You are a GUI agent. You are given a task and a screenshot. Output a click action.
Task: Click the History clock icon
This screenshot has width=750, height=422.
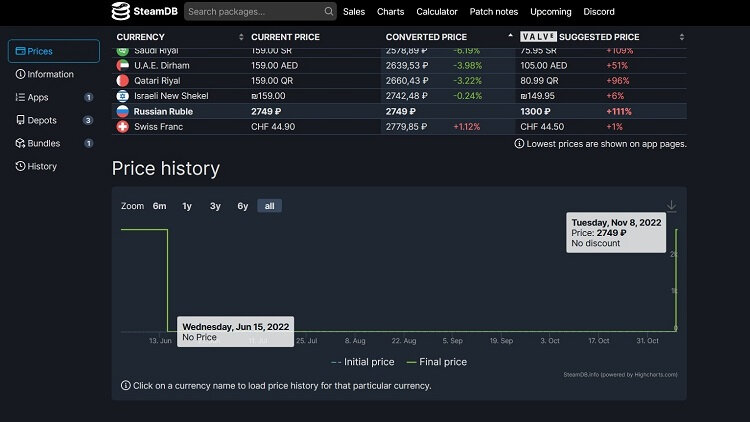point(20,166)
